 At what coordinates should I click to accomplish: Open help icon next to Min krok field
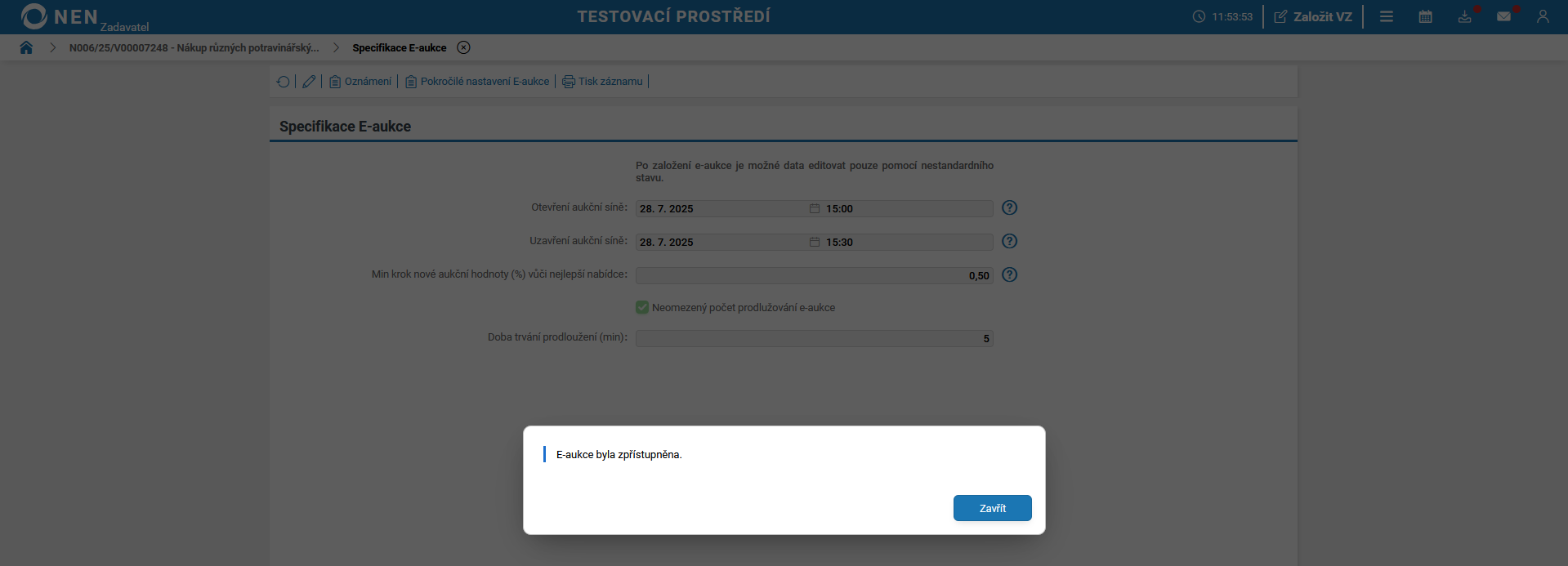[x=1009, y=275]
